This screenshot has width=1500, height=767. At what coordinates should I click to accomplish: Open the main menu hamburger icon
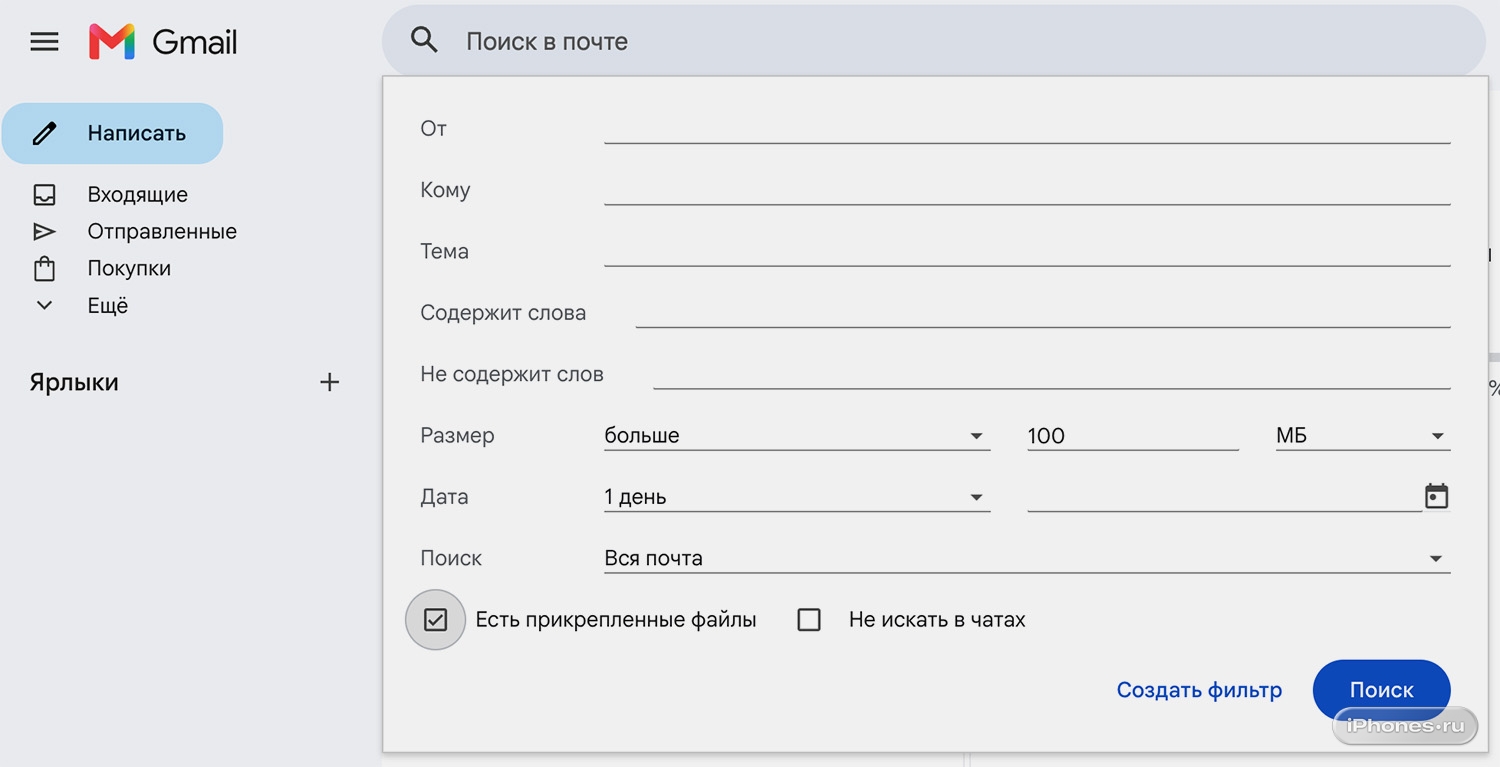pyautogui.click(x=44, y=42)
